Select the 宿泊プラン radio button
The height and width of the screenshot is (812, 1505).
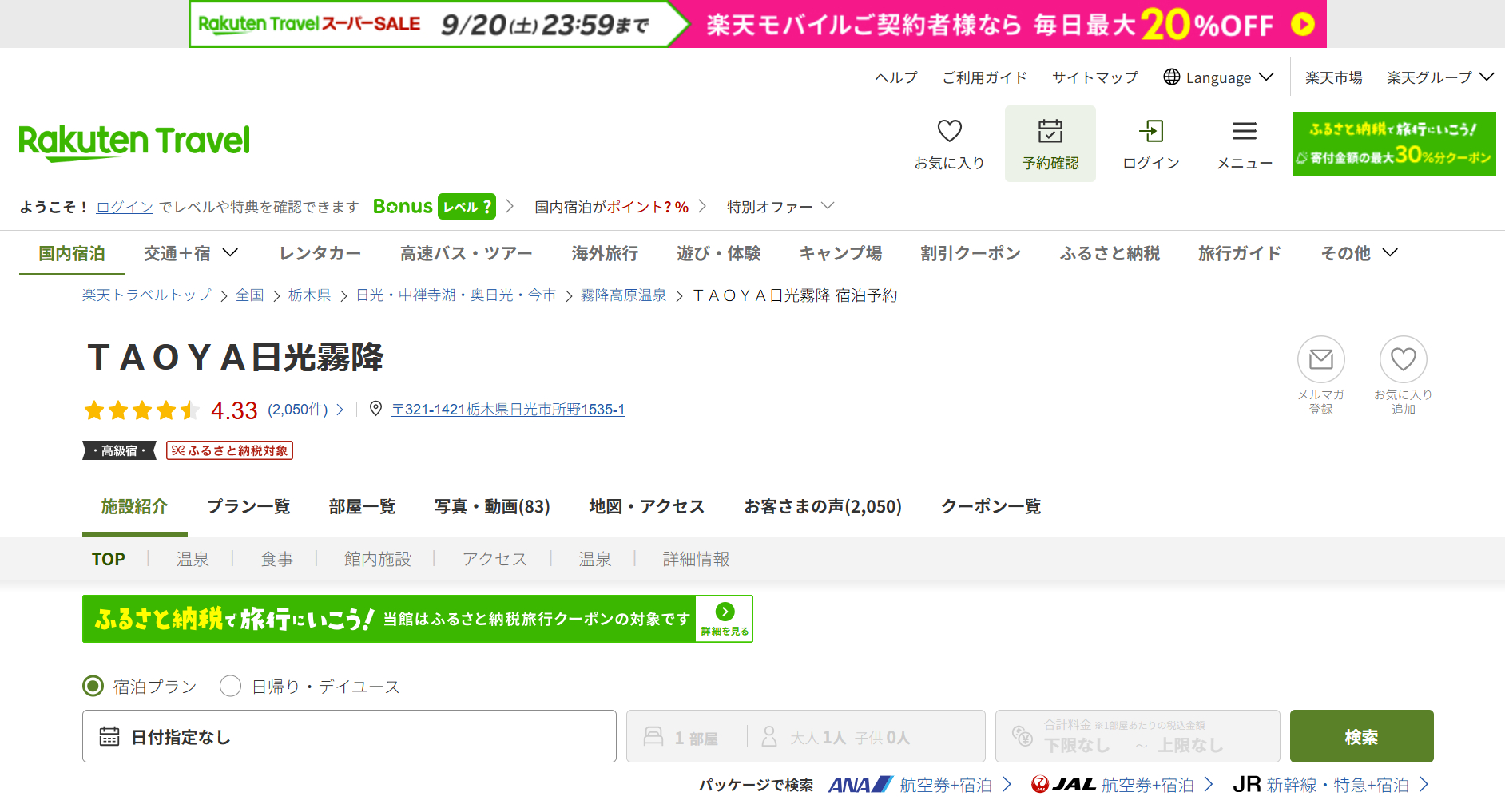[93, 686]
